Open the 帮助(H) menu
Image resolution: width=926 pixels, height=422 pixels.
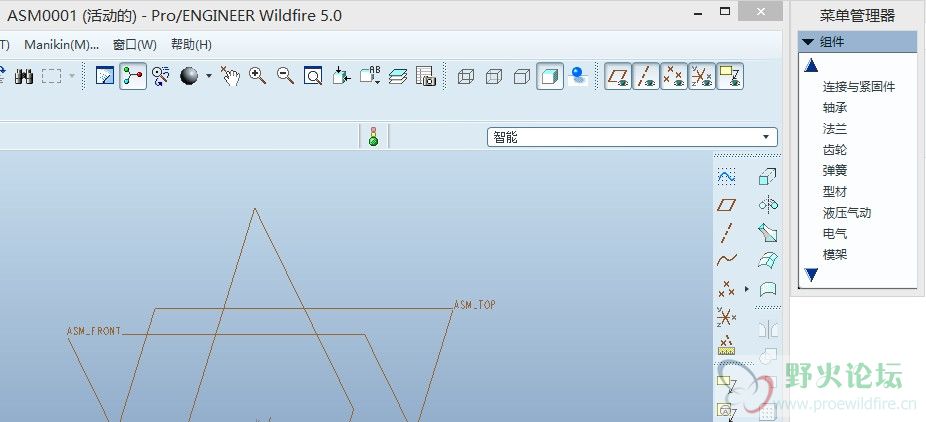pyautogui.click(x=191, y=45)
